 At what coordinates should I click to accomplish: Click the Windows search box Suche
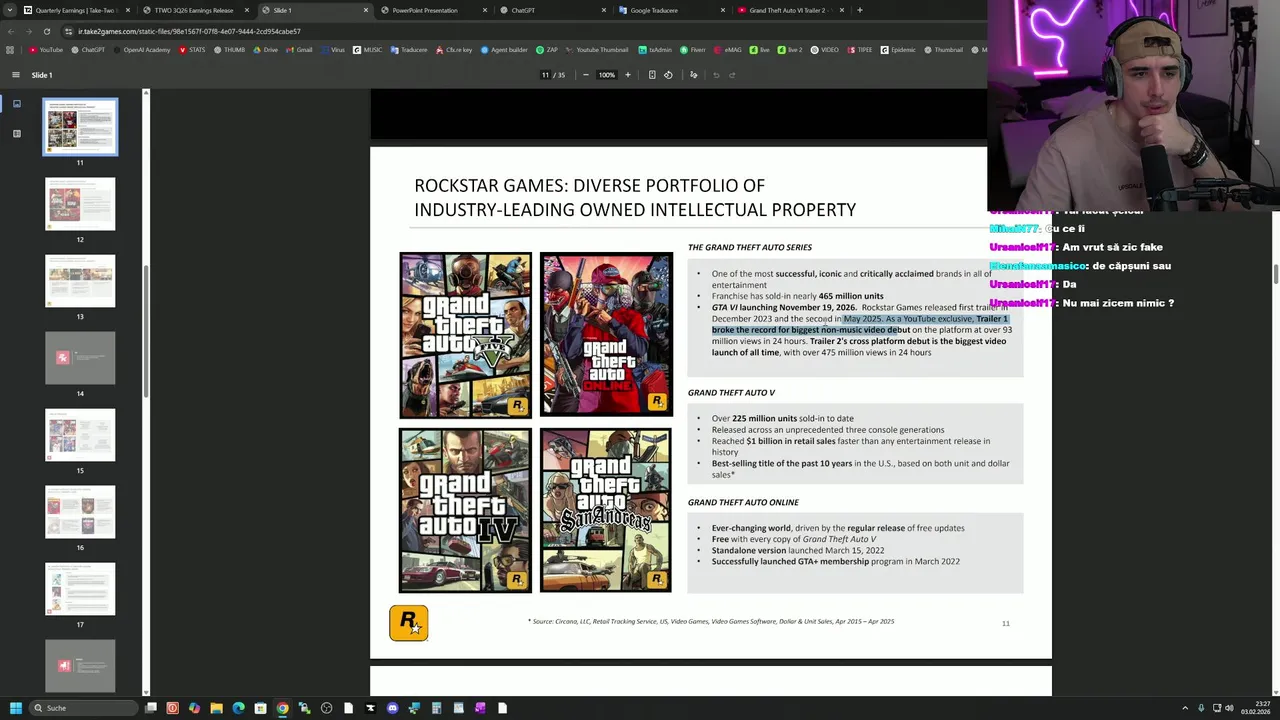click(82, 708)
